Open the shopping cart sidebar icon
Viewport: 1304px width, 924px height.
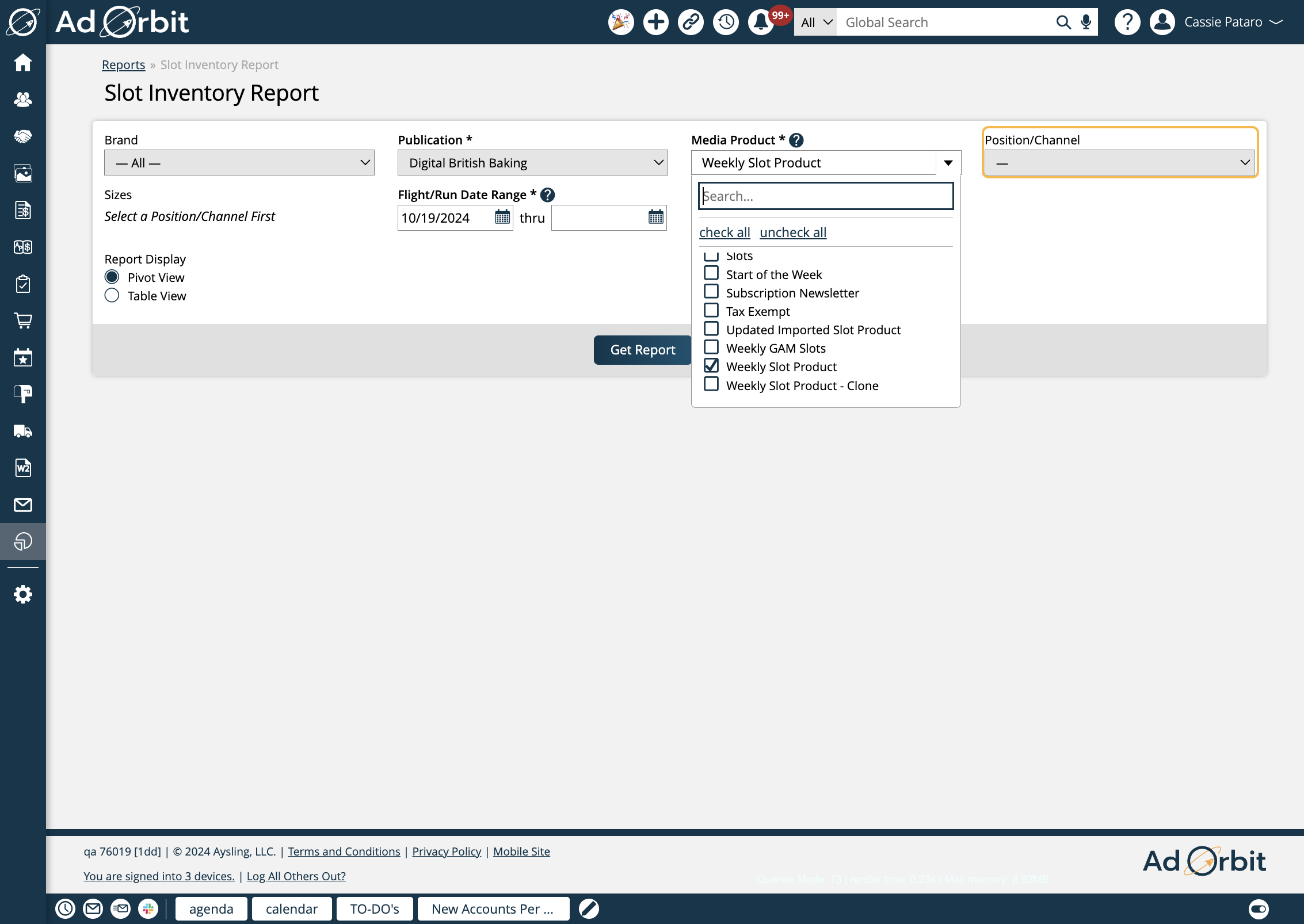(23, 320)
